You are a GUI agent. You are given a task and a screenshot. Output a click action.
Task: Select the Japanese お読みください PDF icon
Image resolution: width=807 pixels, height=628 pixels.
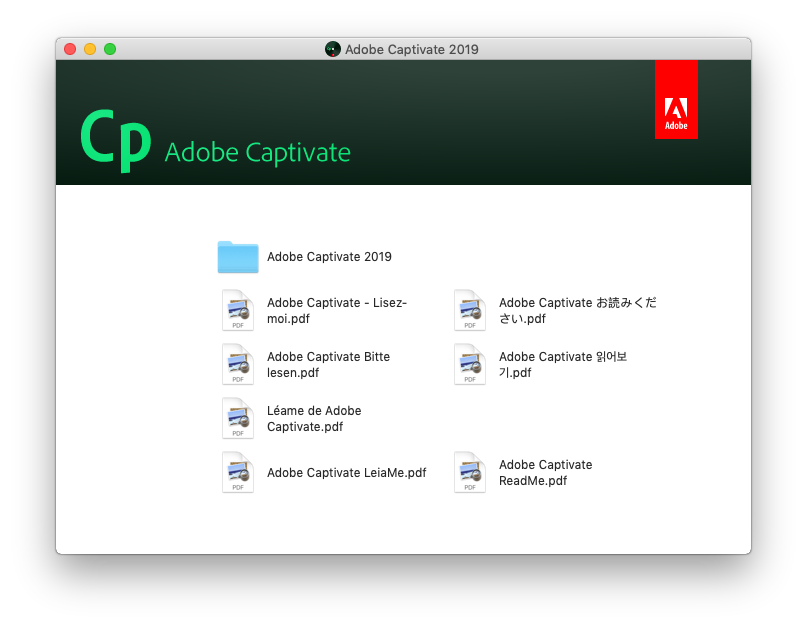click(470, 310)
